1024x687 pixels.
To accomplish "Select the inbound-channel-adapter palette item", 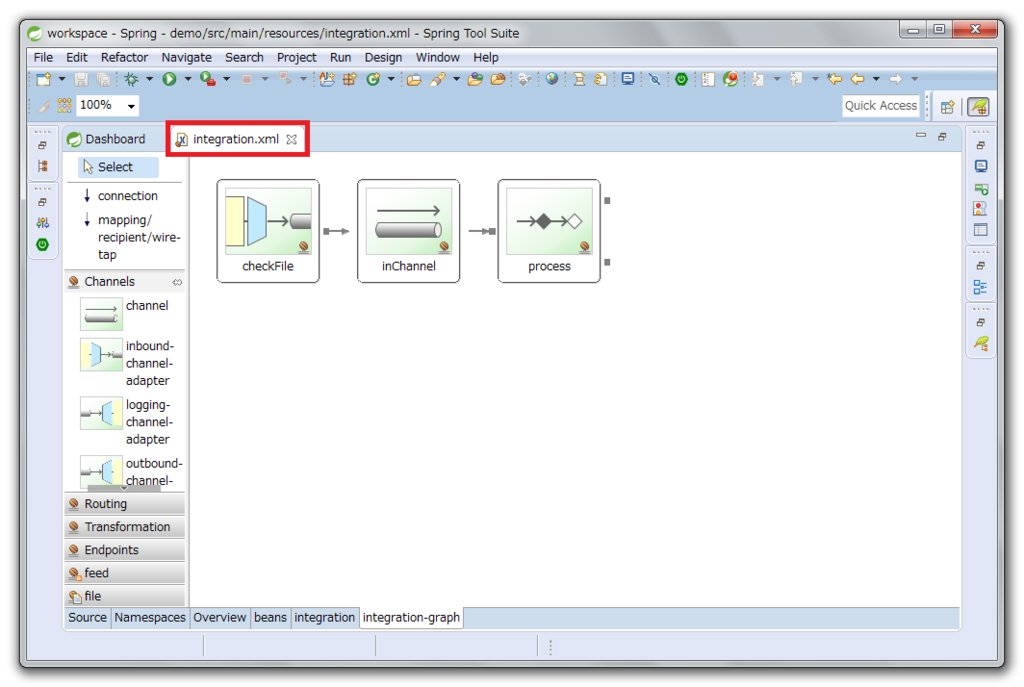I will [x=127, y=363].
